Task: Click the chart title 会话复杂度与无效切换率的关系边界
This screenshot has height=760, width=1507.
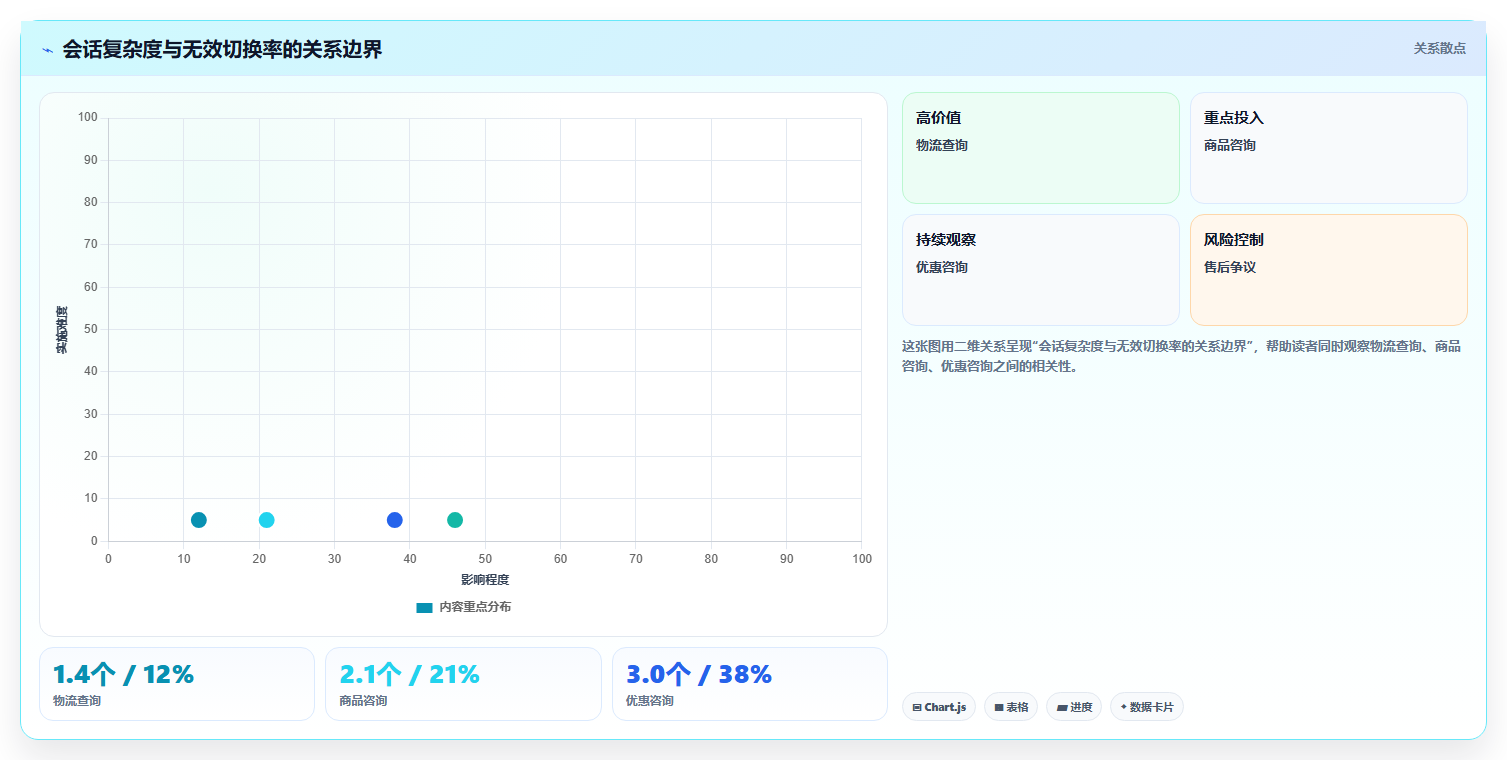Action: [222, 49]
